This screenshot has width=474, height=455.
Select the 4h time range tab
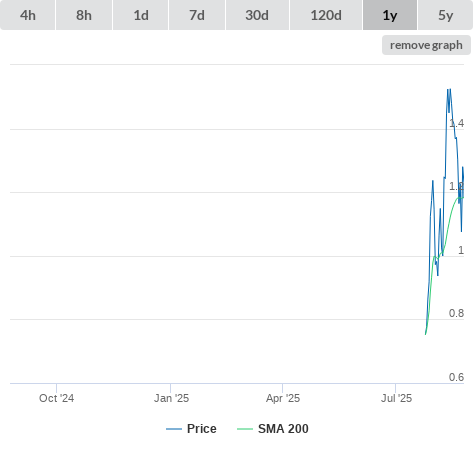point(28,15)
